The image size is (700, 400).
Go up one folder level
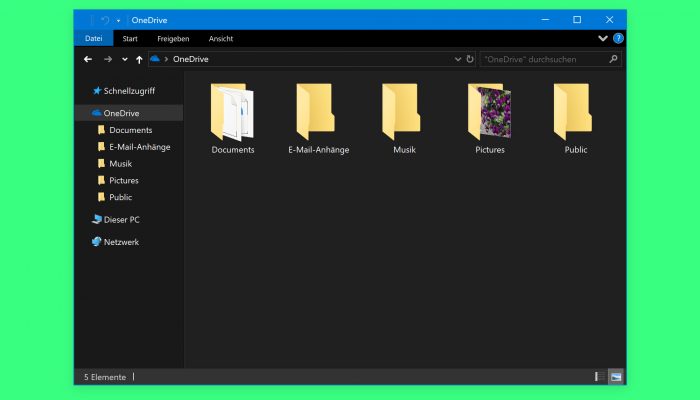coord(139,59)
